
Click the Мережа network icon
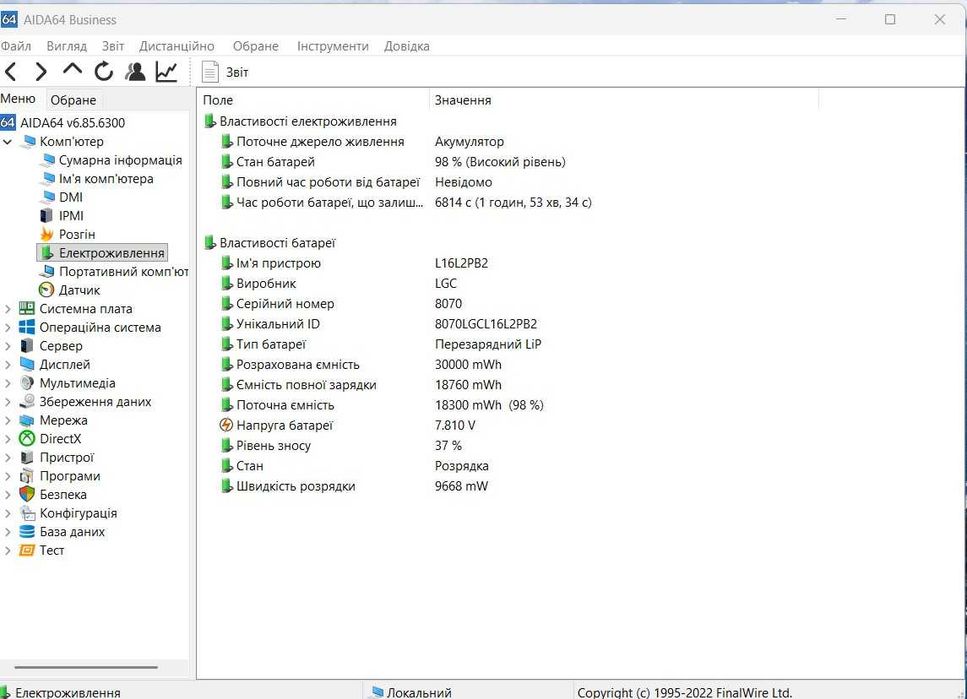click(27, 420)
